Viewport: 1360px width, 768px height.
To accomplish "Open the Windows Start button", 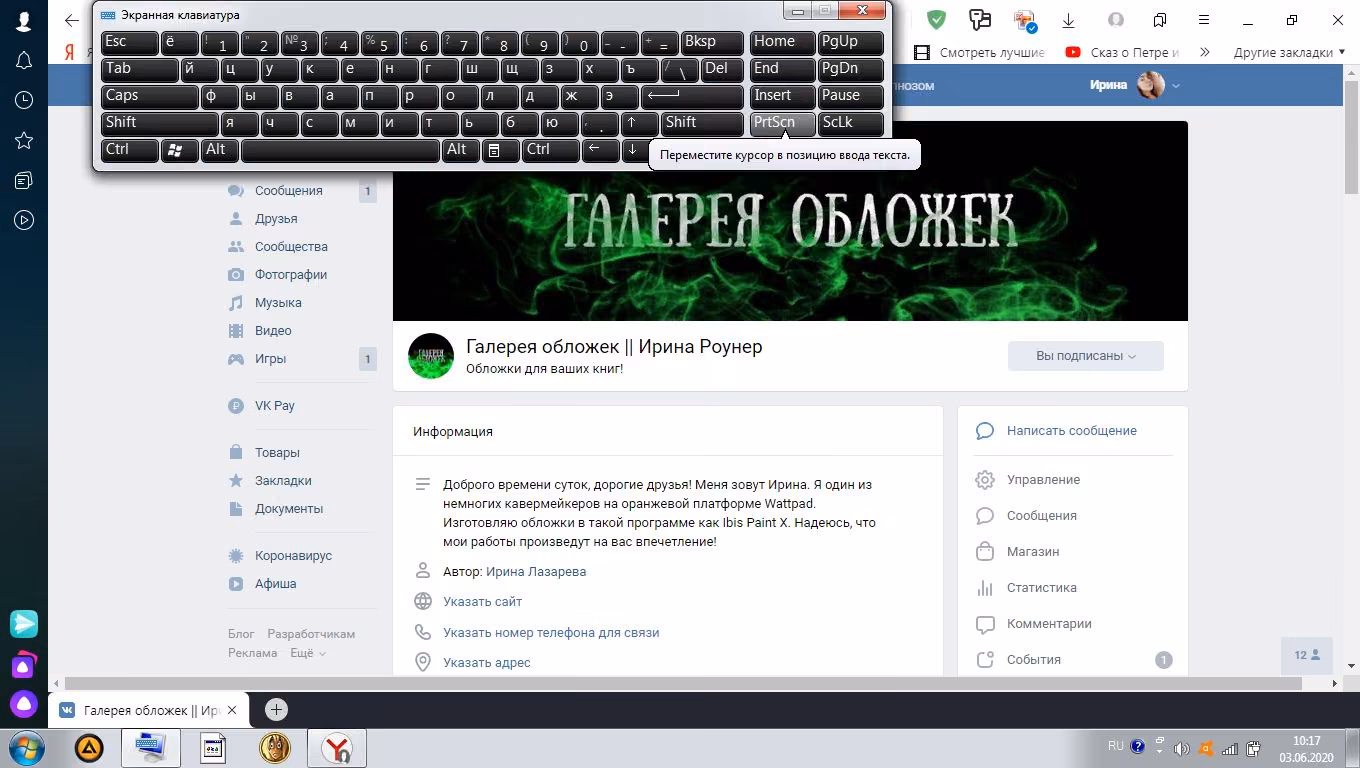I will pyautogui.click(x=26, y=747).
